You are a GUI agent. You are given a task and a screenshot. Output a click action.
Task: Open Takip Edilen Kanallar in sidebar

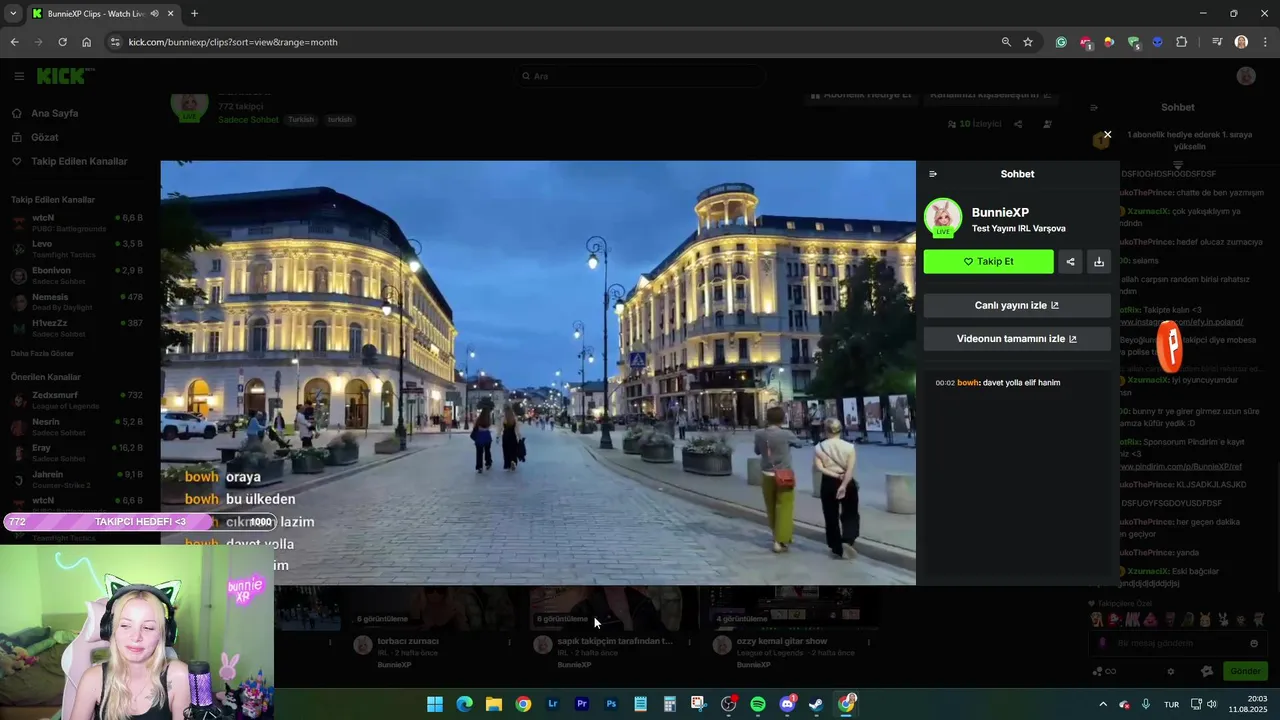coord(80,161)
